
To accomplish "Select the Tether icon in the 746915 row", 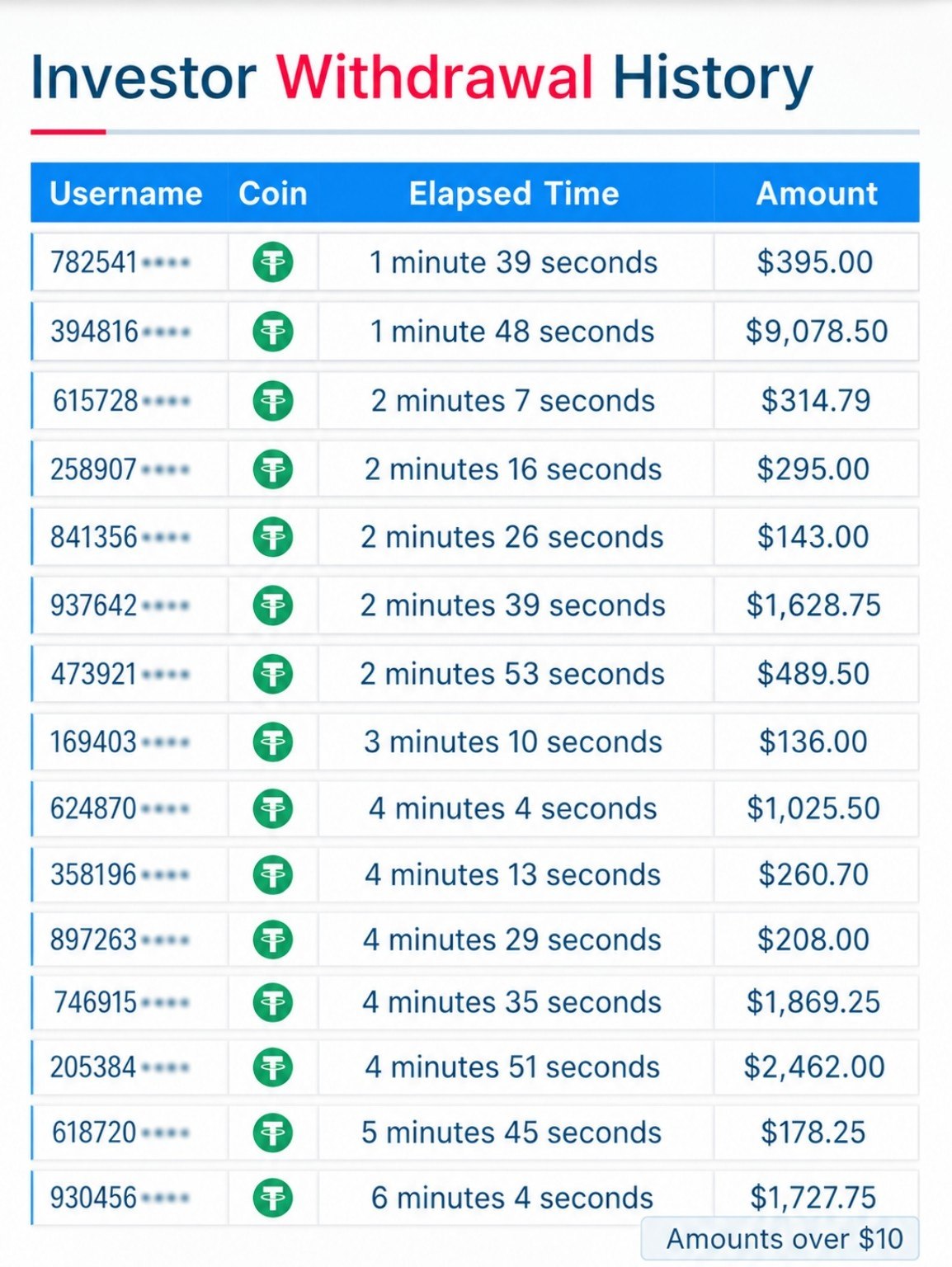I will [272, 1002].
